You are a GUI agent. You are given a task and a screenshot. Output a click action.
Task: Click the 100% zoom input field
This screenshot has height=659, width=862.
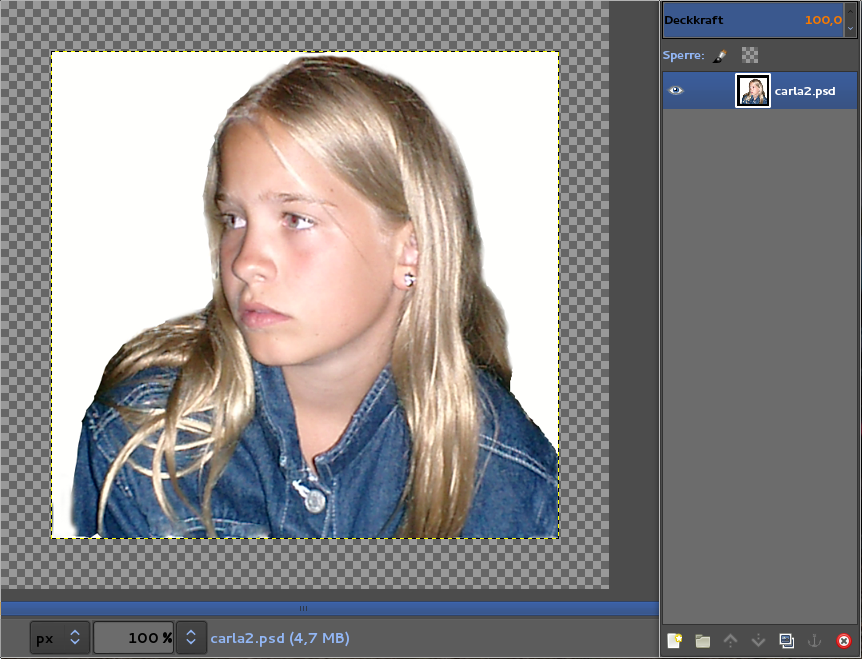click(133, 638)
